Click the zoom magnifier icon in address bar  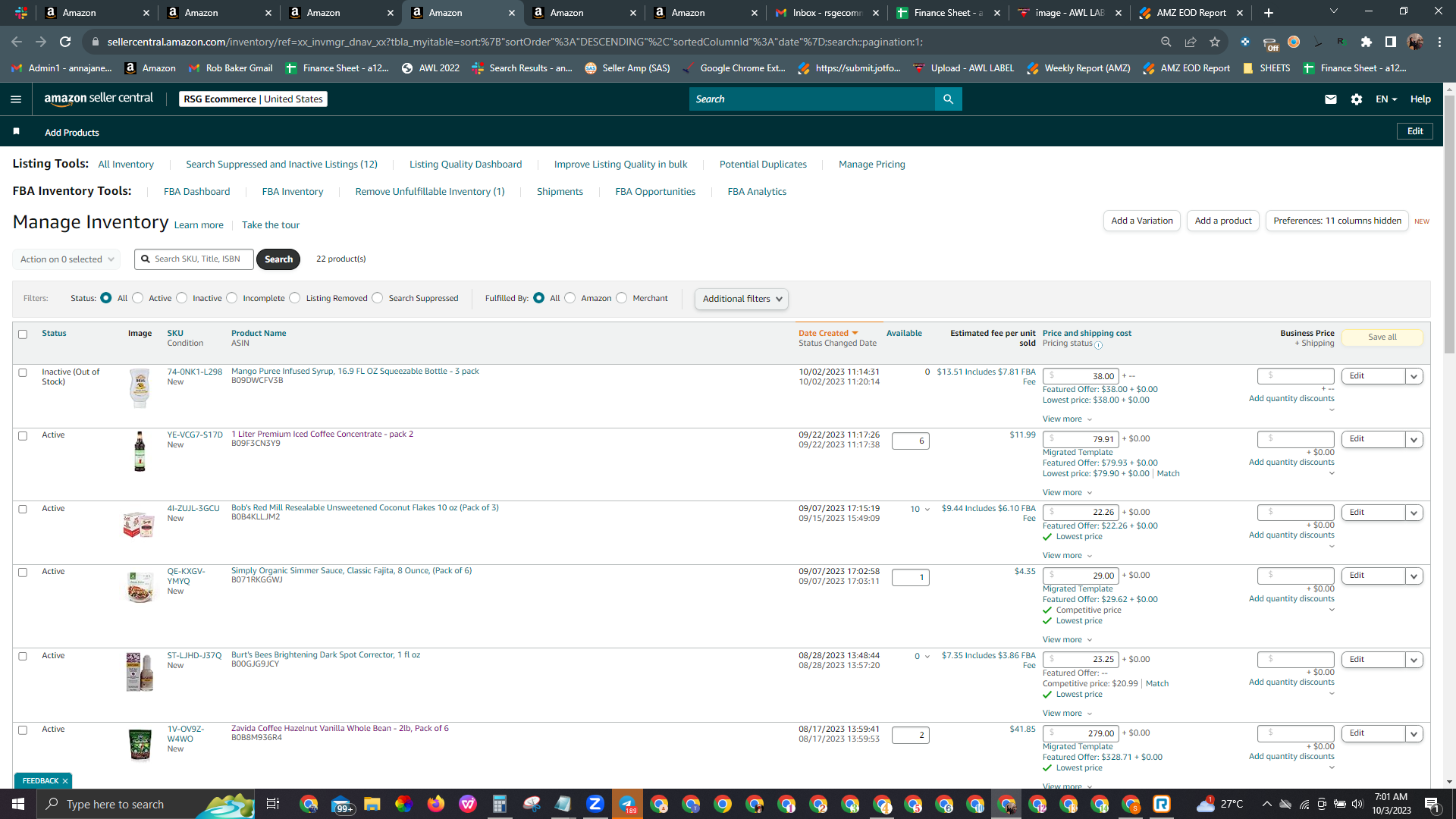1166,42
